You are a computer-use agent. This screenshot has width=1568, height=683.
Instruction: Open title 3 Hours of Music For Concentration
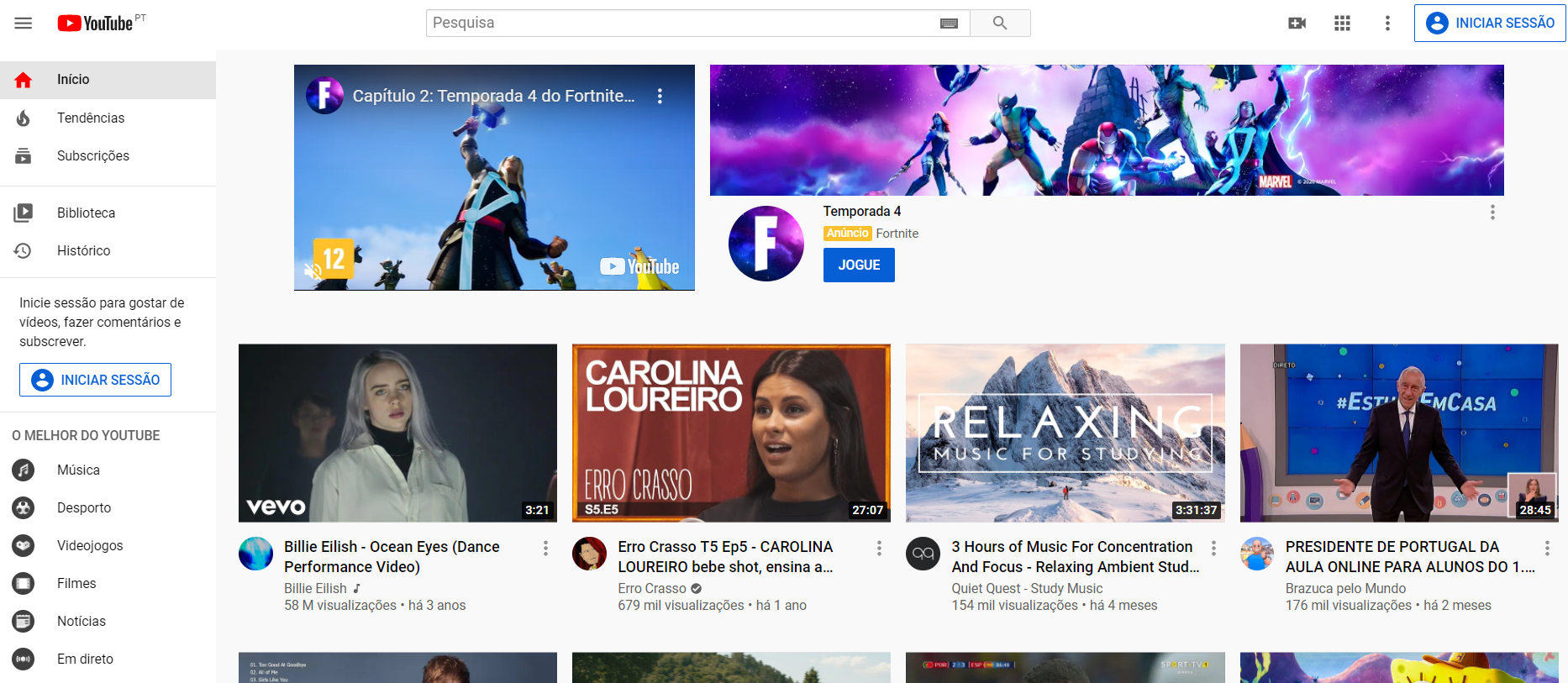coord(1076,557)
